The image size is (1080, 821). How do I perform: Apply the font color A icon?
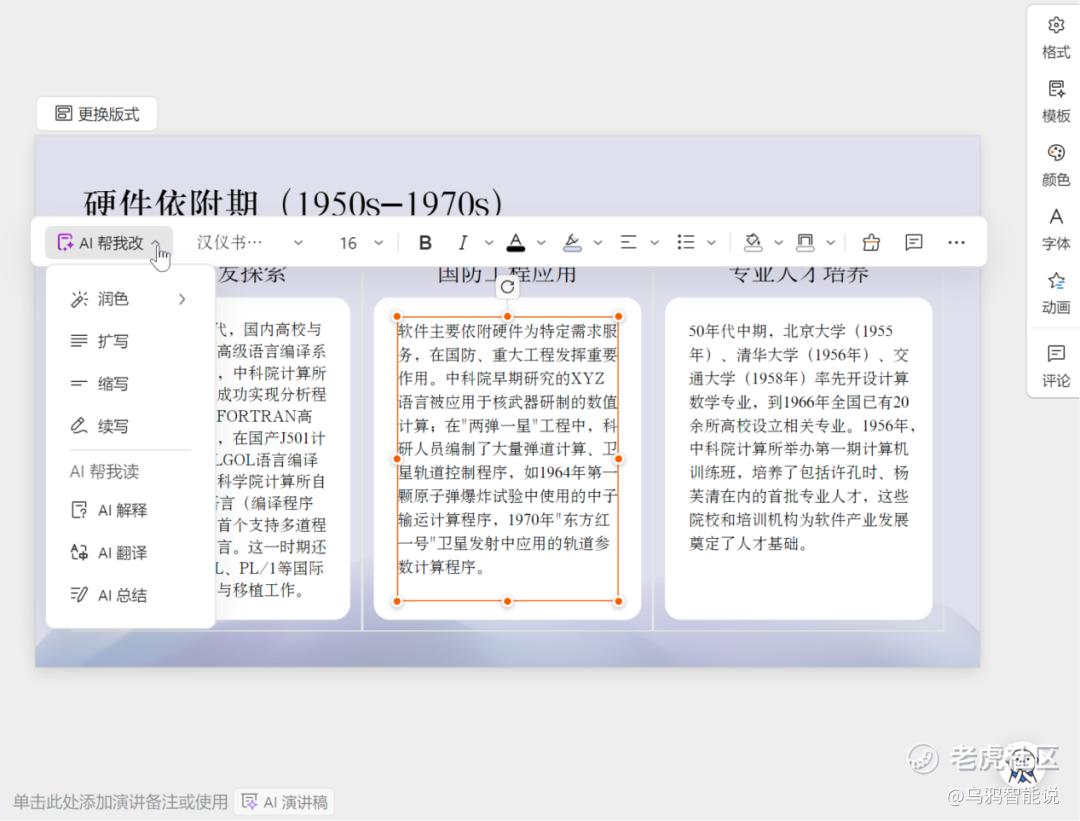point(515,242)
